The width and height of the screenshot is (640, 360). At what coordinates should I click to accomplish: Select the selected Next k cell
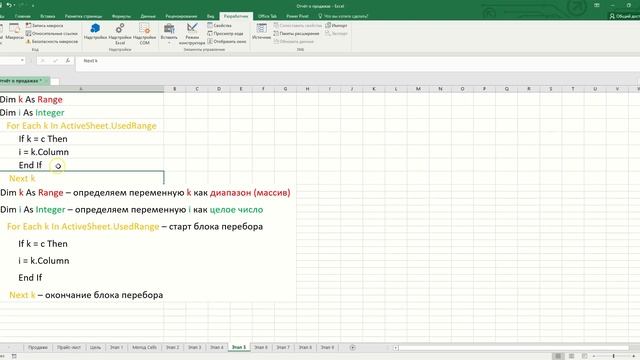82,178
